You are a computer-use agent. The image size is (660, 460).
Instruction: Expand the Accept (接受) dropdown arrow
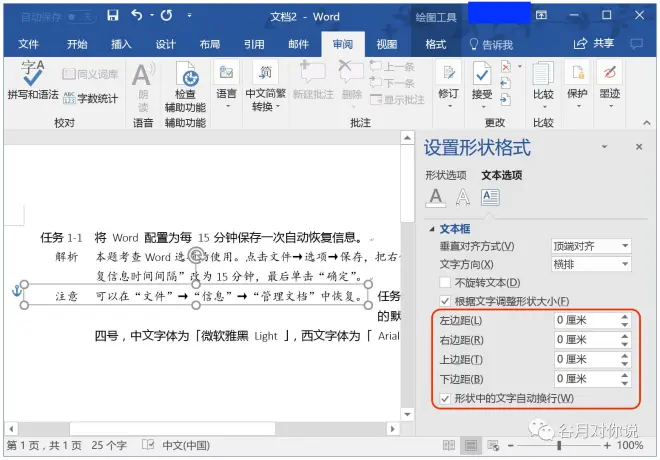(x=483, y=106)
